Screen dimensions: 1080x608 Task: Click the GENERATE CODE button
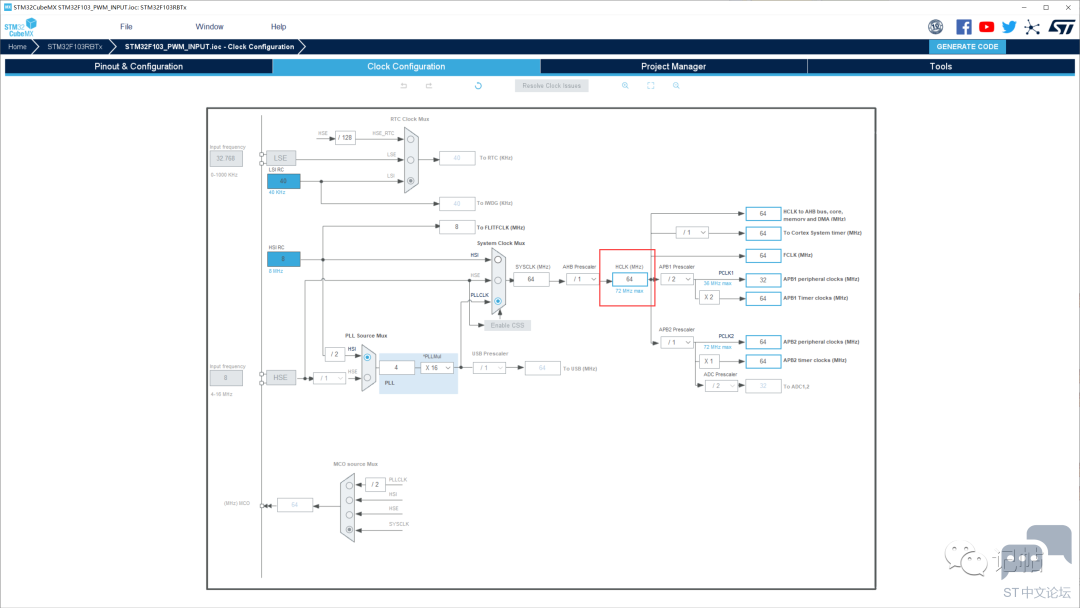click(x=967, y=47)
